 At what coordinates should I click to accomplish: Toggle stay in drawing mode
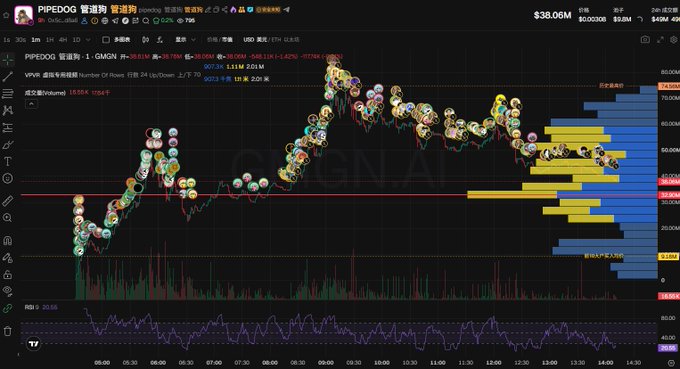click(x=8, y=258)
